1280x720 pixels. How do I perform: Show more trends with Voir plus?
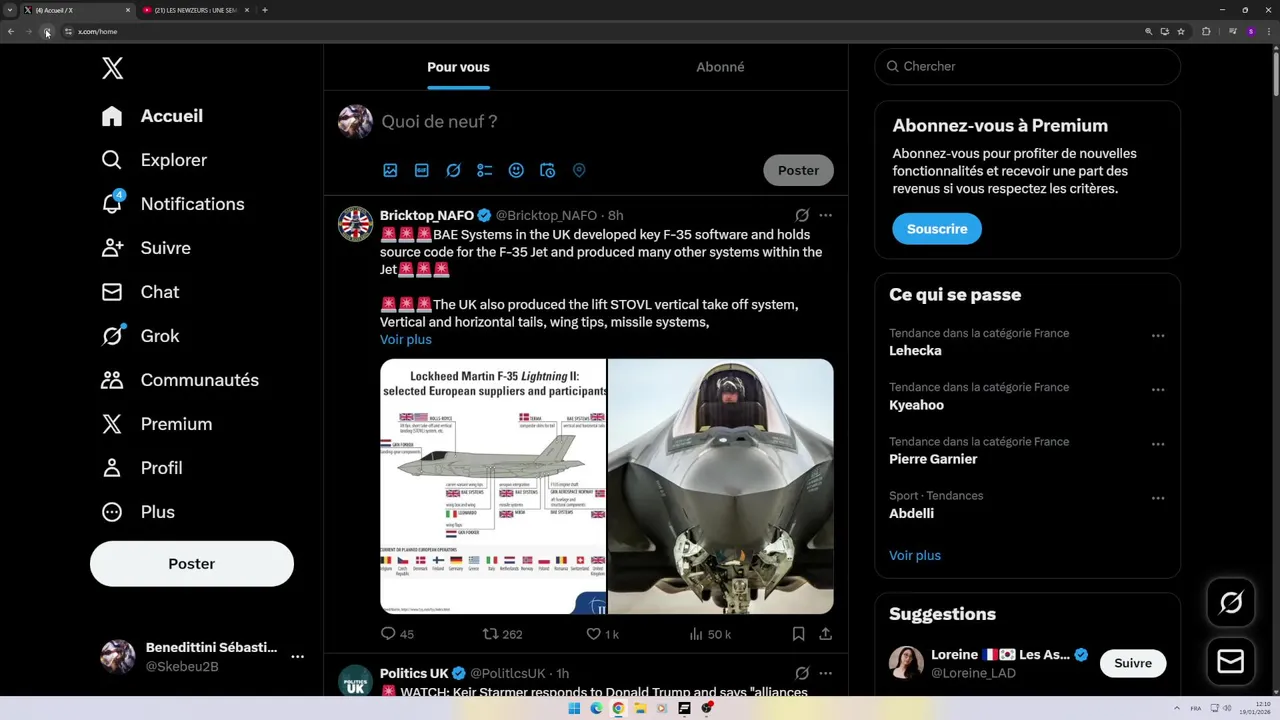[x=915, y=556]
